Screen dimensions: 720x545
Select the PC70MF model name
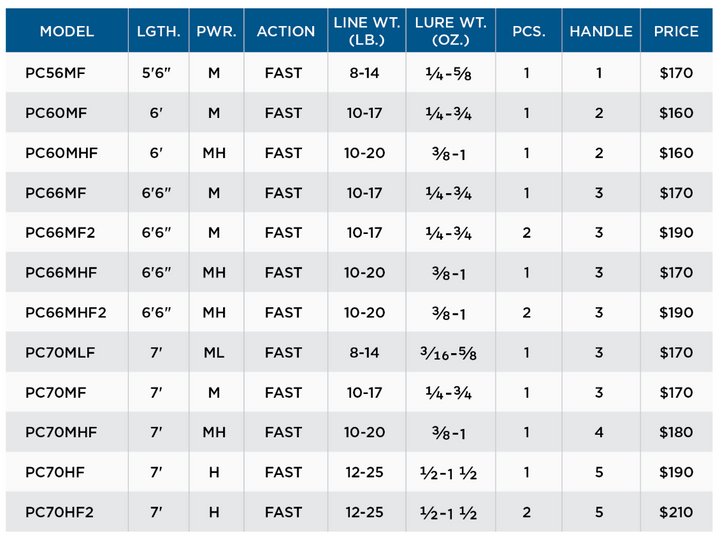[x=56, y=393]
